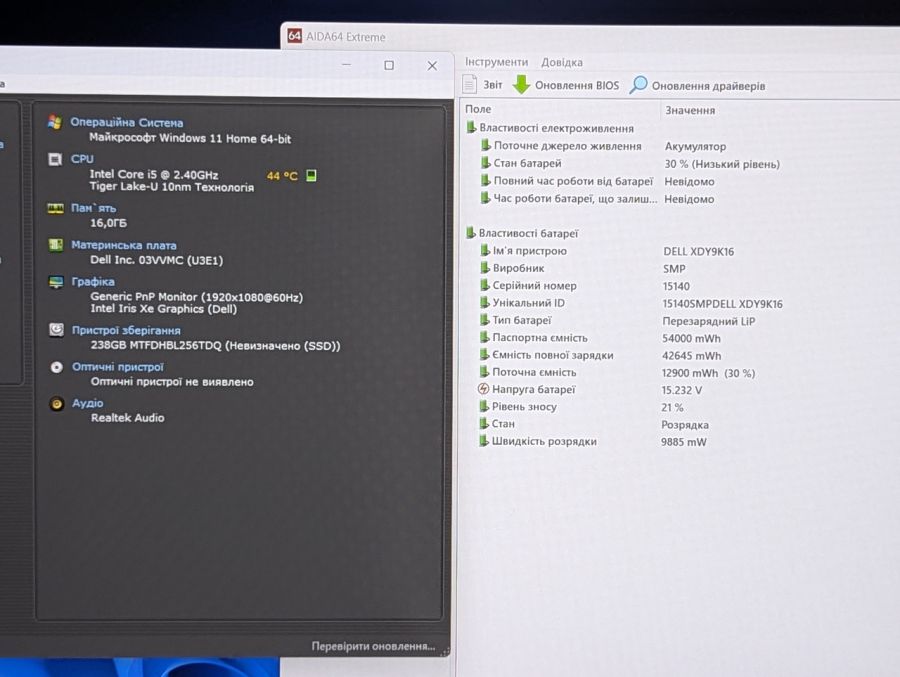
Task: Click the battery icon beside Ім'я пристрою
Action: [484, 250]
